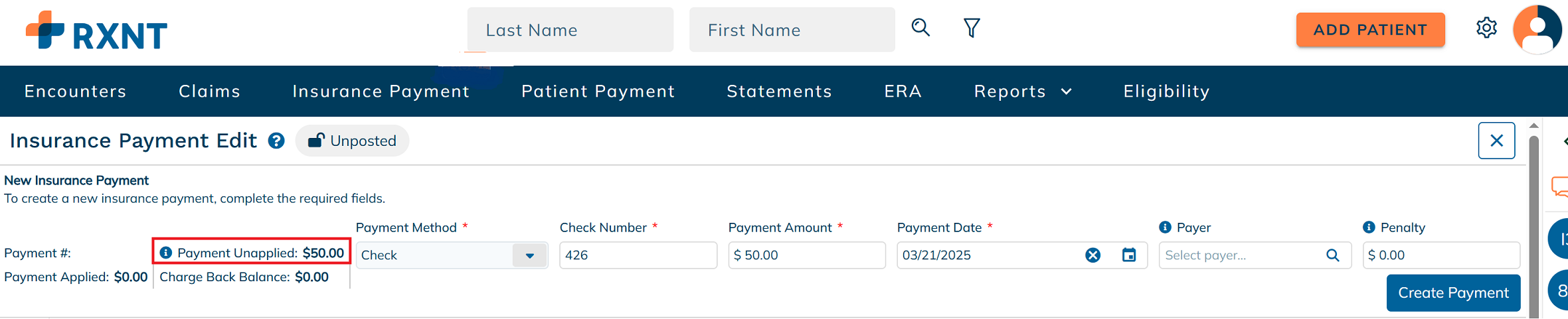Click the Create Payment button
This screenshot has height=319, width=1568.
[1453, 292]
